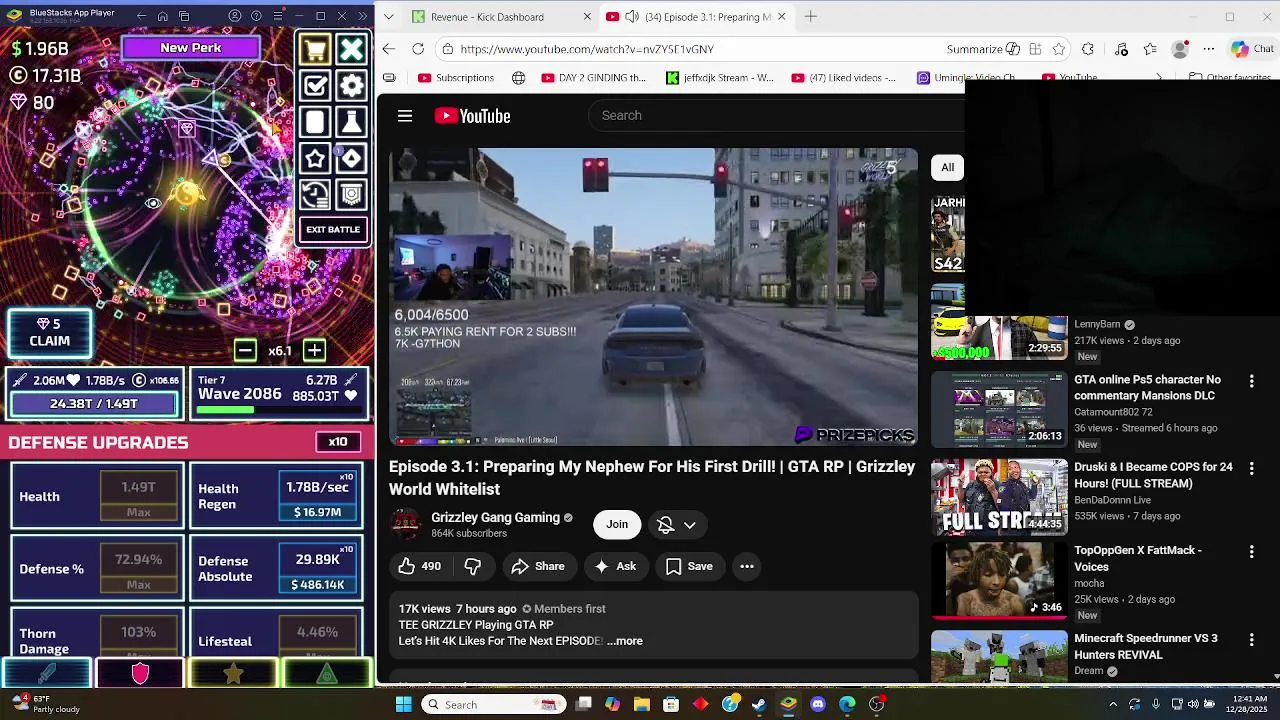This screenshot has width=1280, height=720.
Task: Select the pink shield defense upgrades tab
Action: coord(140,674)
